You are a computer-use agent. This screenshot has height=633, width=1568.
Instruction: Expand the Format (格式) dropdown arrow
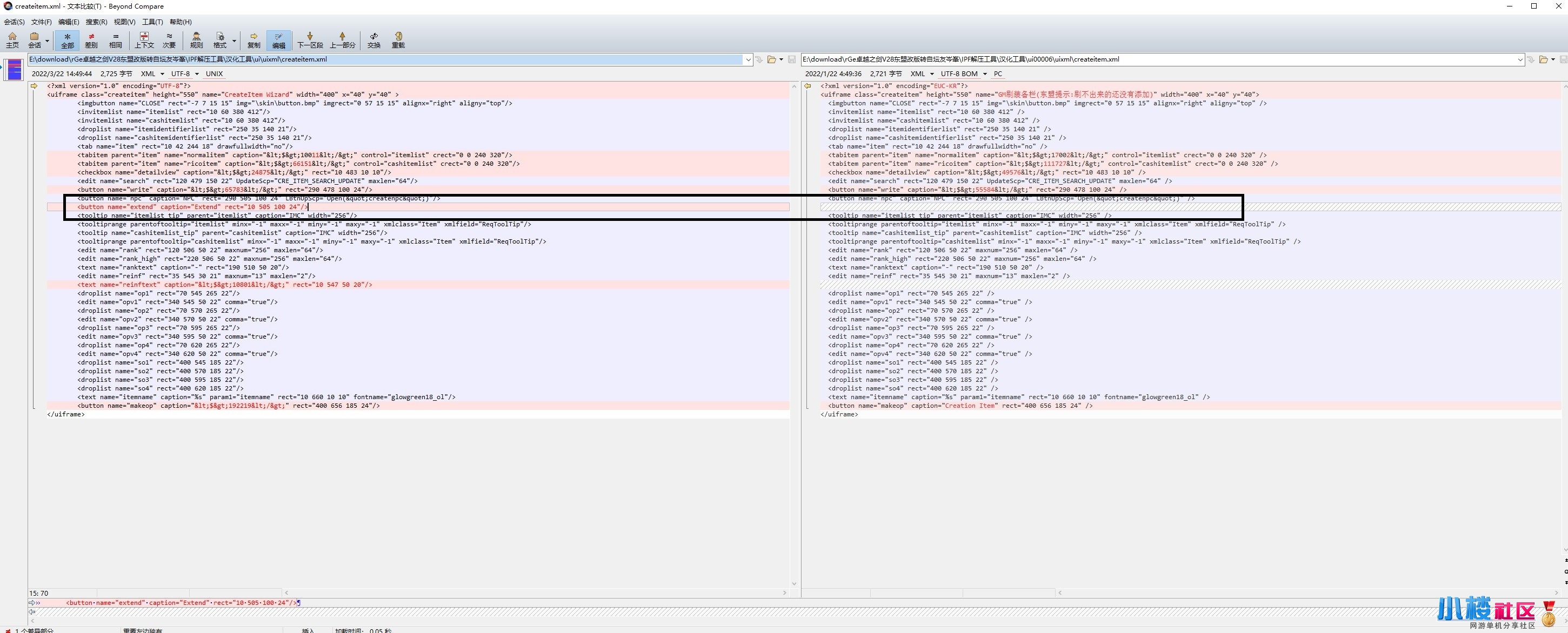[233, 41]
